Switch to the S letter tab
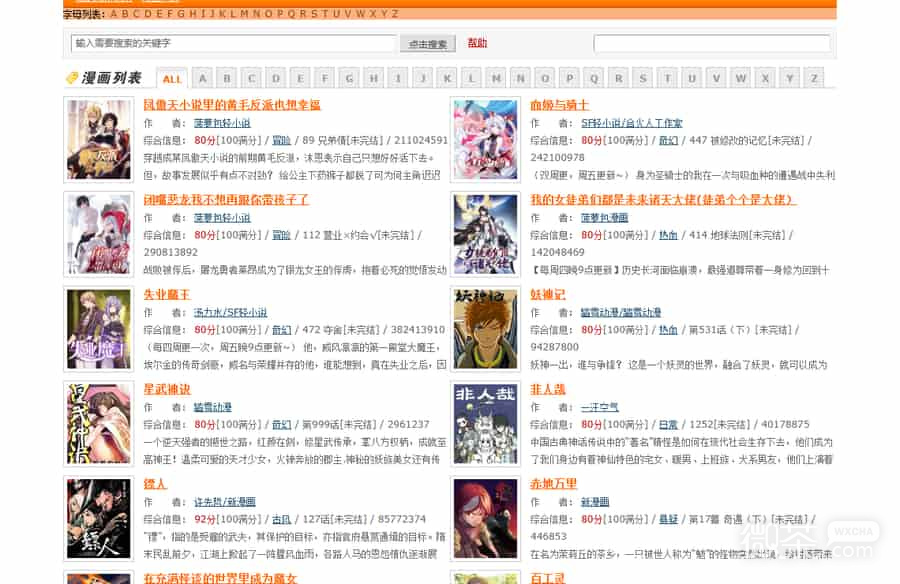900x584 pixels. [643, 78]
